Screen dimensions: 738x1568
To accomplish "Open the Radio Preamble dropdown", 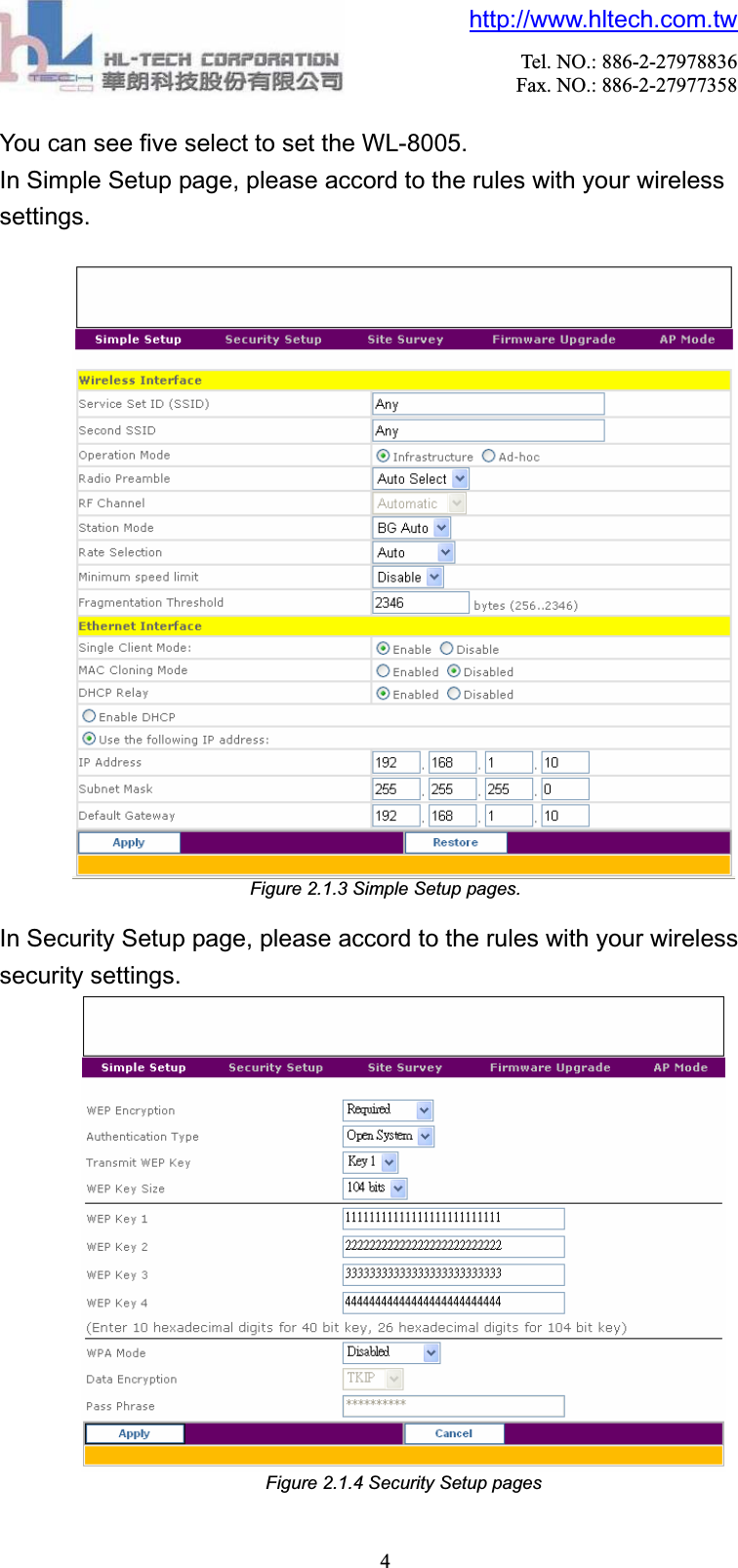I will point(461,479).
